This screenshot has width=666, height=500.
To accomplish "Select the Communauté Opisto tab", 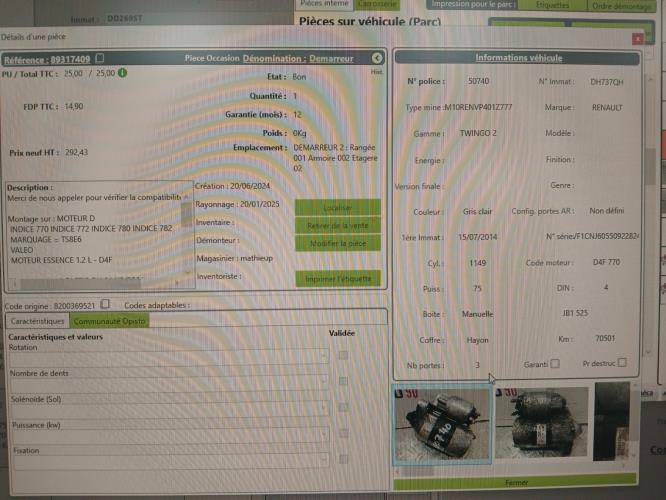I will [108, 321].
